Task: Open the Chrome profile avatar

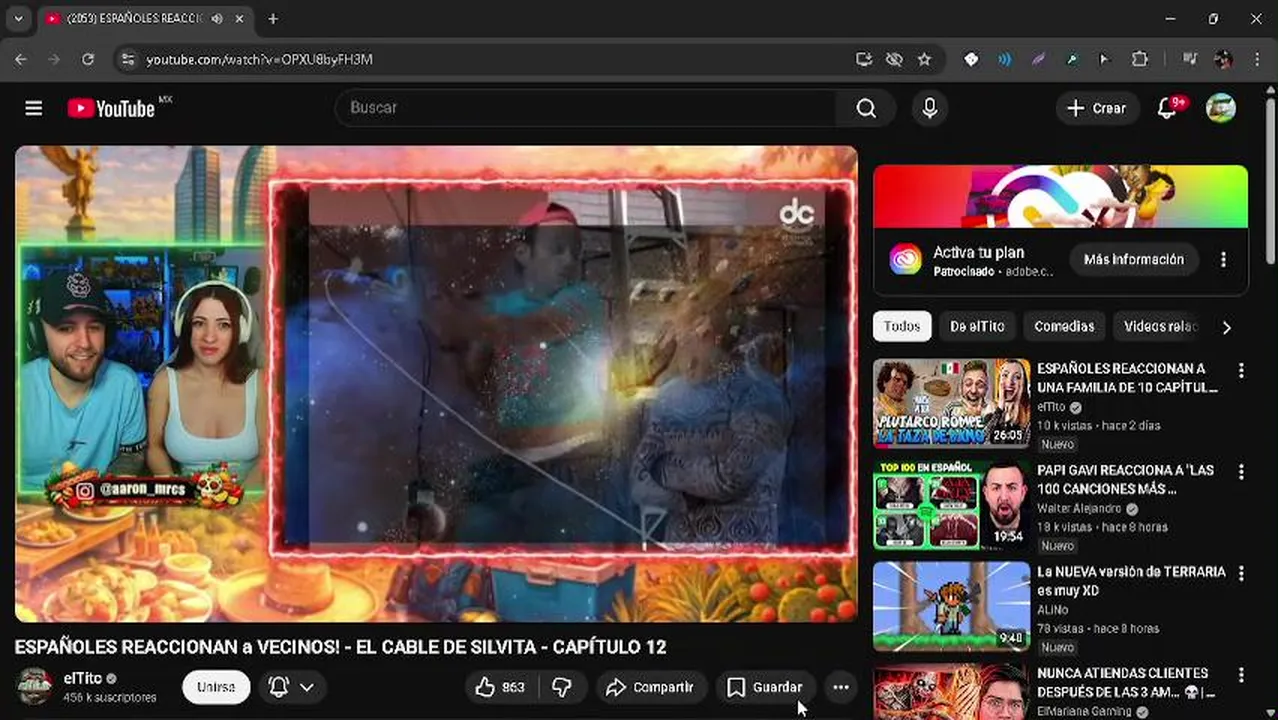Action: pos(1223,59)
